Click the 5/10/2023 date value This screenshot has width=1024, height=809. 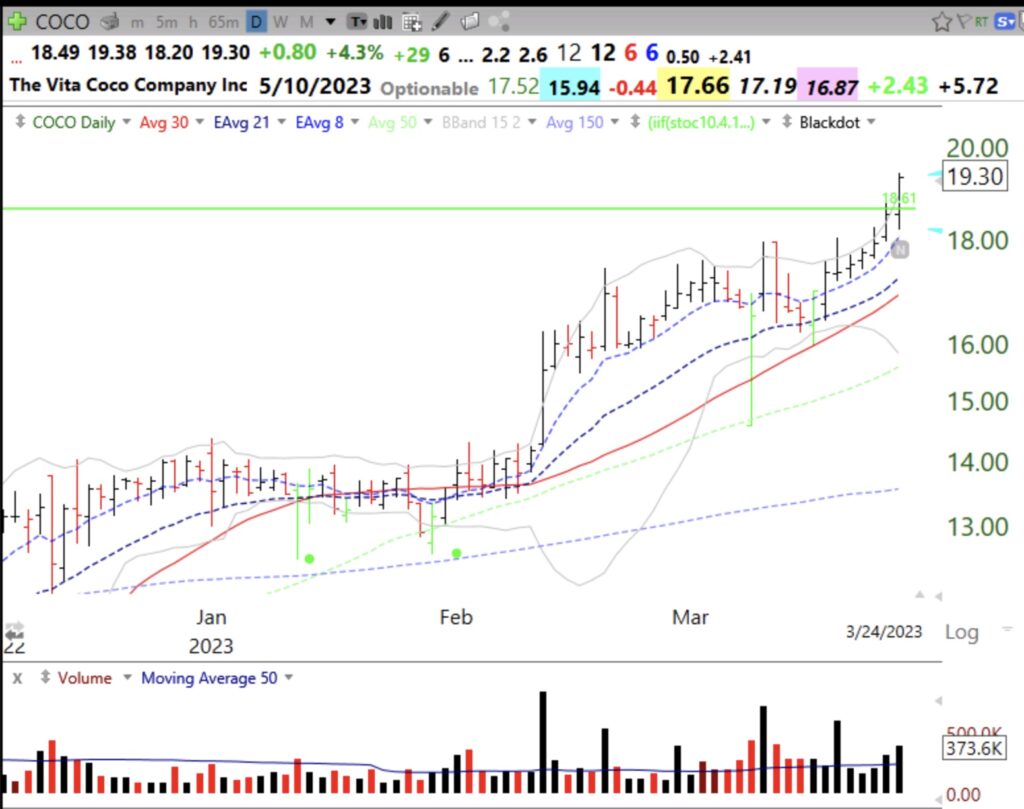point(315,86)
